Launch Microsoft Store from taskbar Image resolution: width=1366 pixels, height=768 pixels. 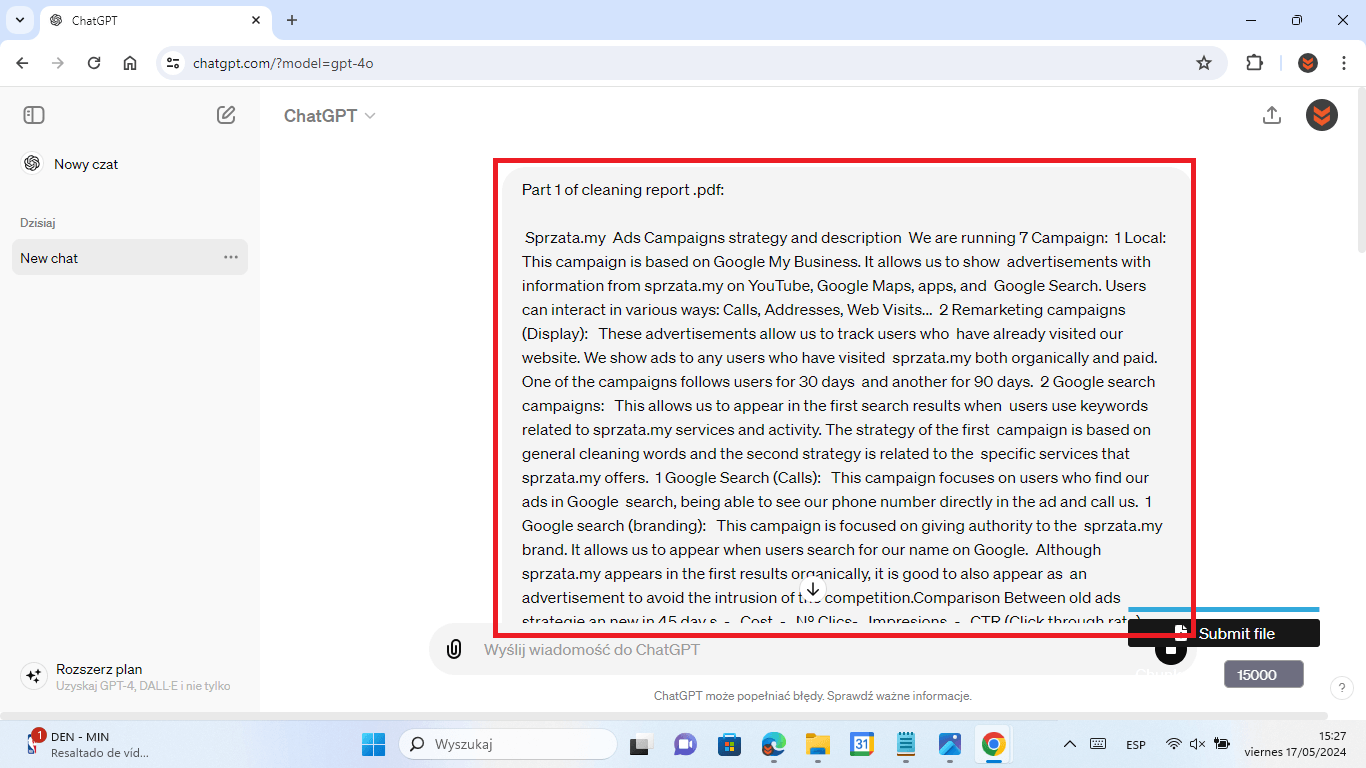(729, 744)
